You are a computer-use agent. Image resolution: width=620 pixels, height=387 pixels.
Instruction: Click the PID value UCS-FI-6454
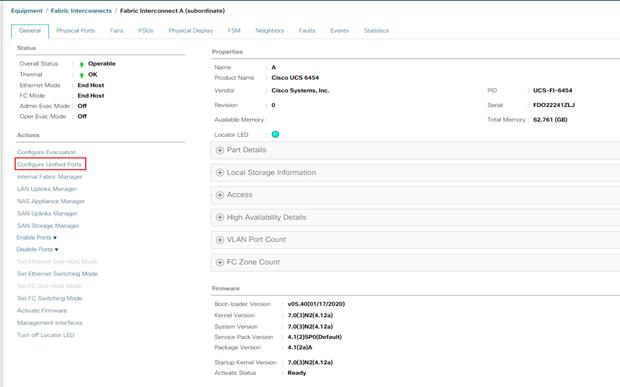tap(553, 90)
